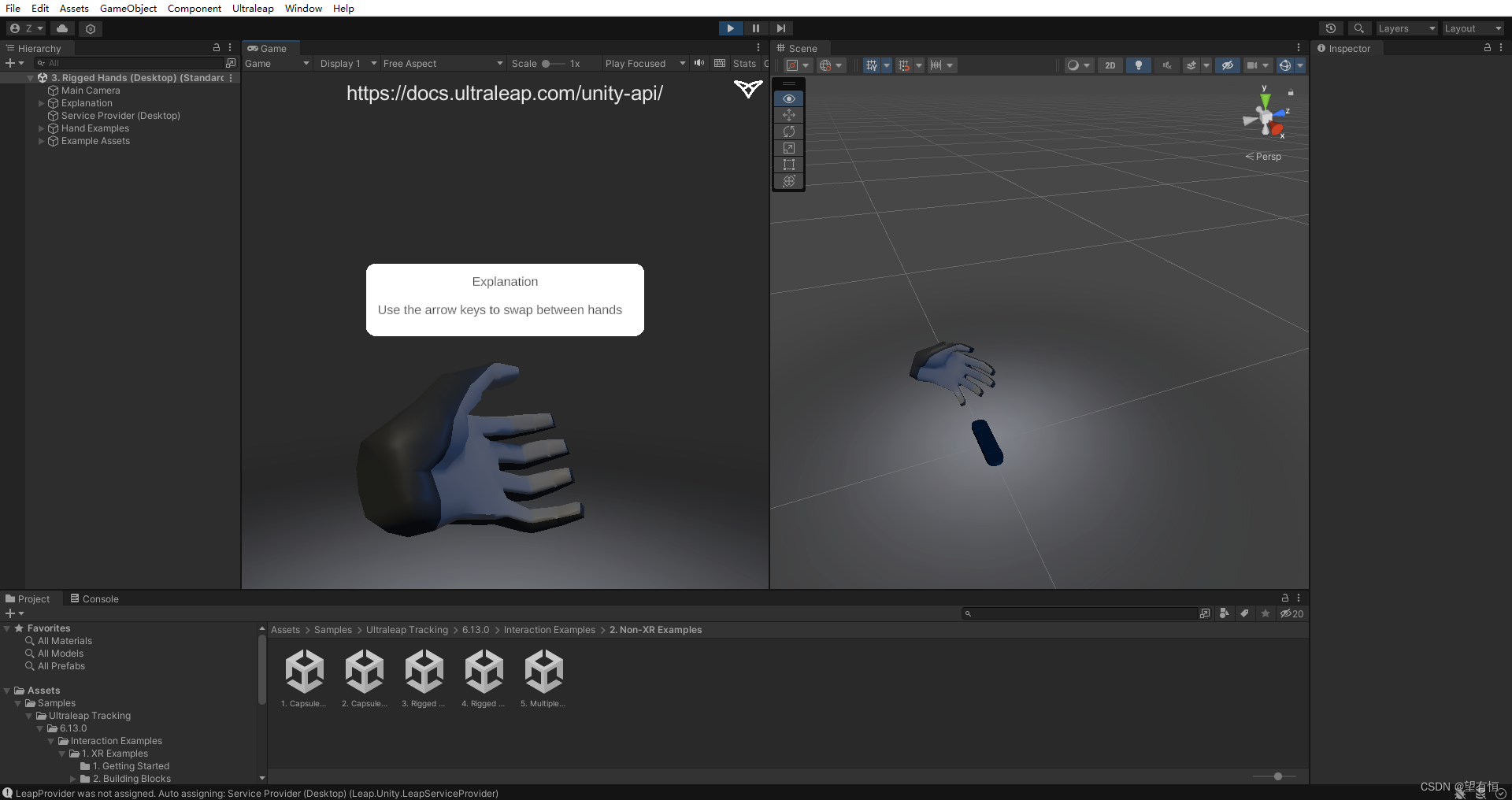This screenshot has height=800, width=1512.
Task: Open the Free Aspect dropdown
Action: [x=443, y=64]
